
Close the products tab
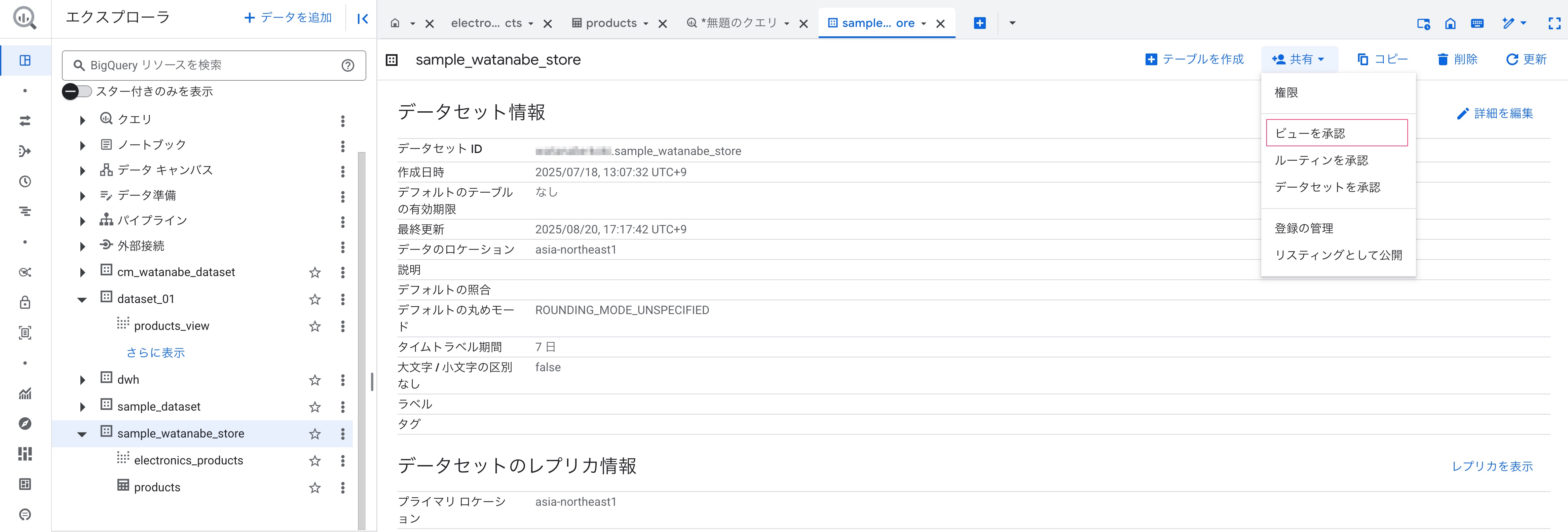click(663, 24)
